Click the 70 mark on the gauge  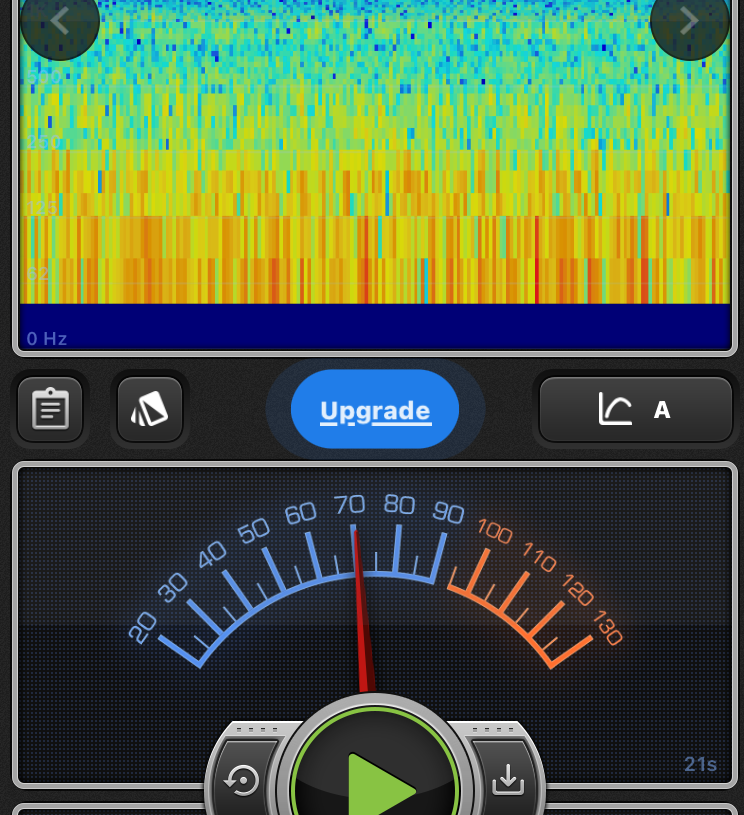350,503
